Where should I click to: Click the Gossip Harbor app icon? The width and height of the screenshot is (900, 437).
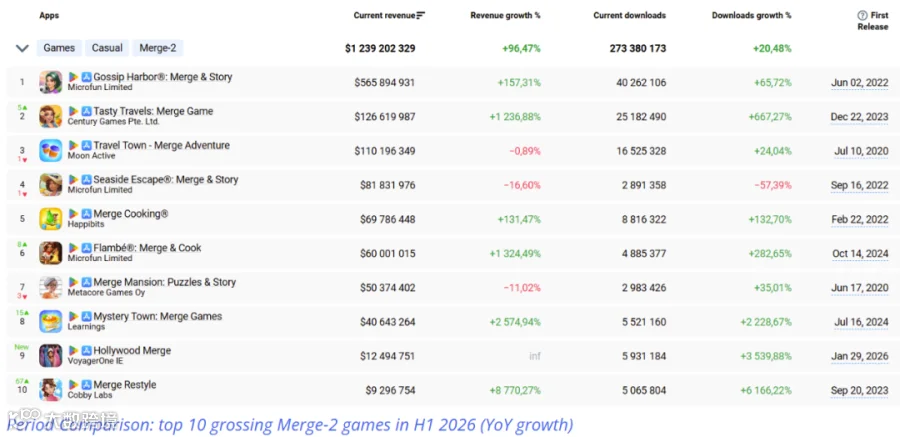(51, 82)
